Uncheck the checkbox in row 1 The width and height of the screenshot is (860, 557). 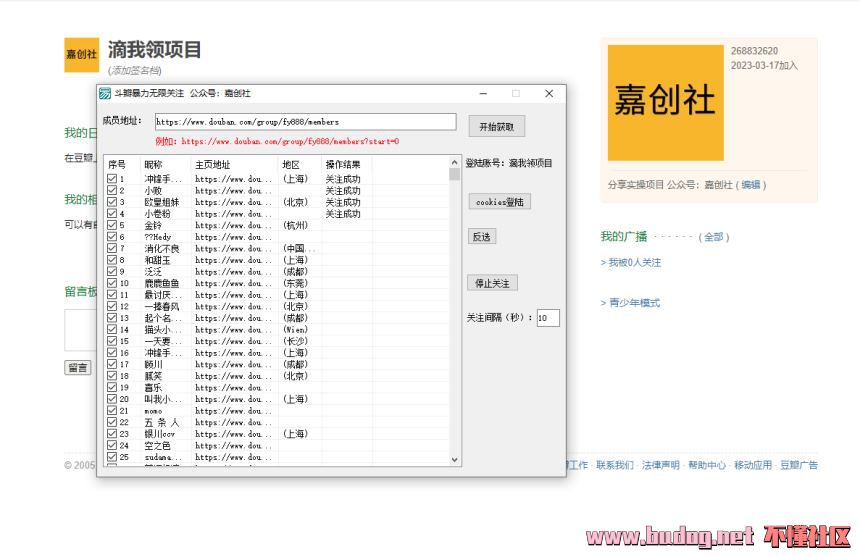(x=112, y=179)
